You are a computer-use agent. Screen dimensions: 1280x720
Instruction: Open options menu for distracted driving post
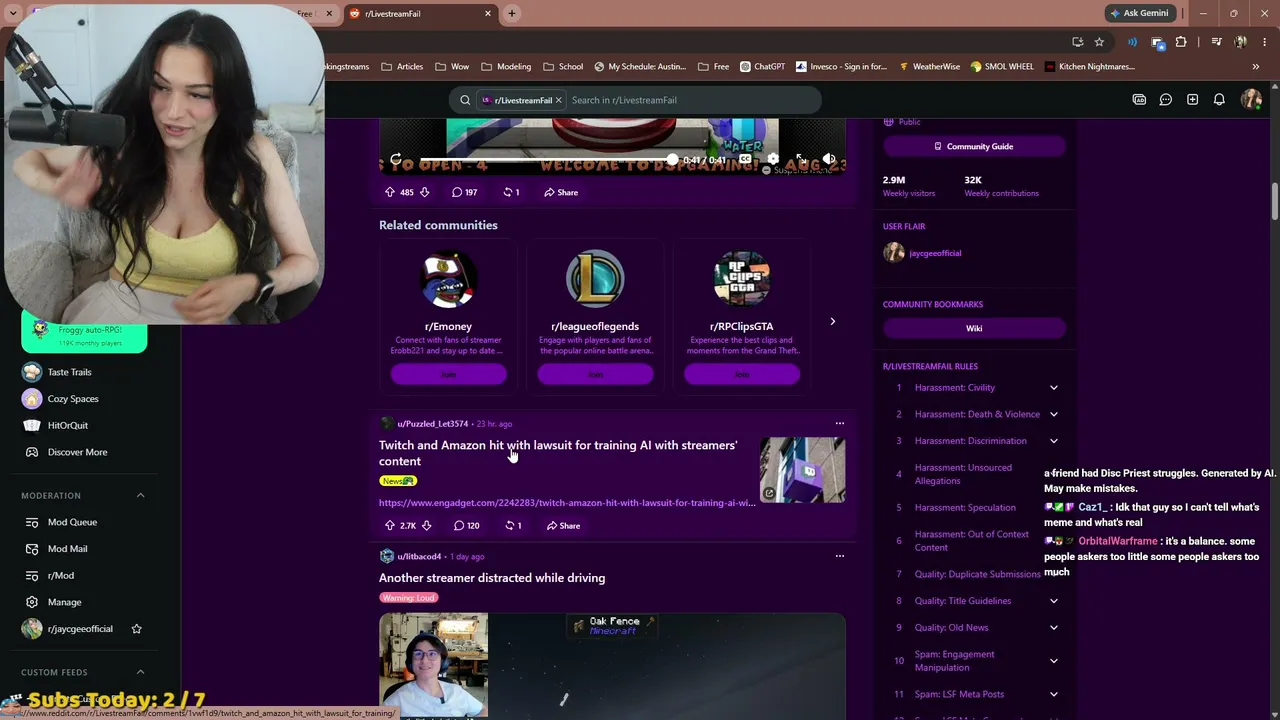click(839, 556)
